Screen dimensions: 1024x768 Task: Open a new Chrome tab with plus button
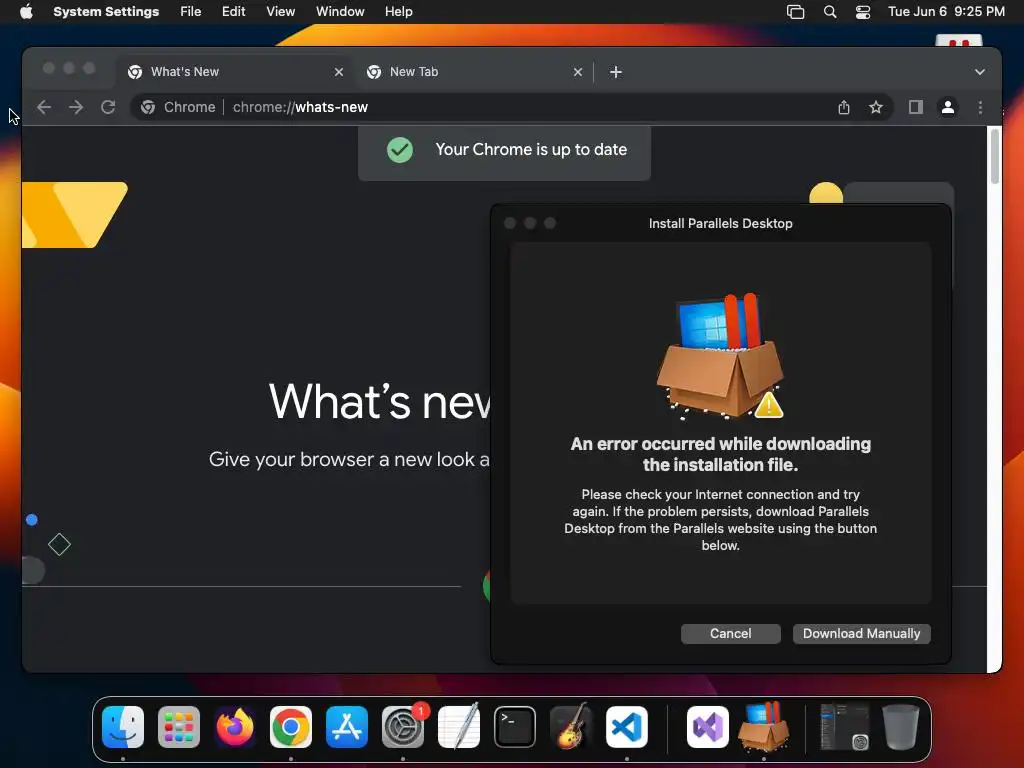[616, 72]
